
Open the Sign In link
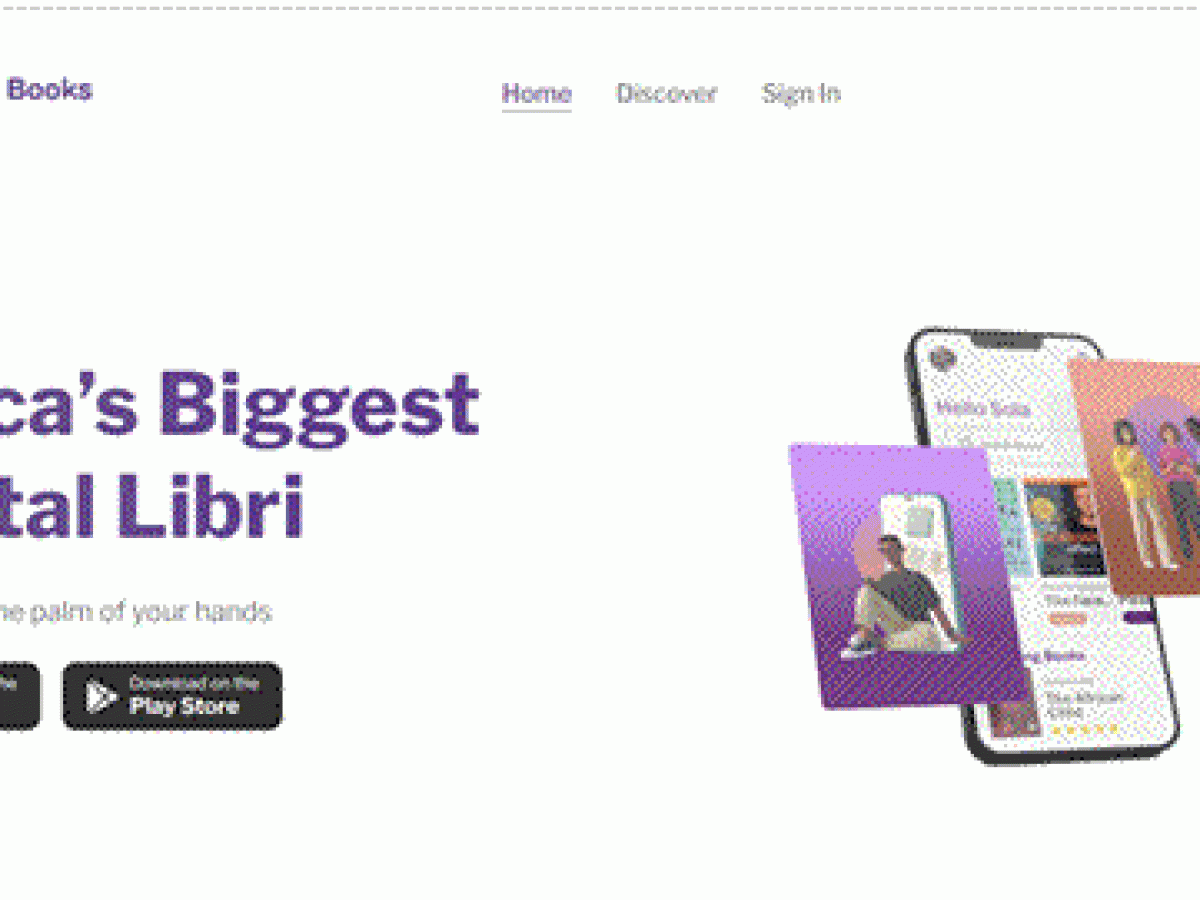pyautogui.click(x=801, y=94)
